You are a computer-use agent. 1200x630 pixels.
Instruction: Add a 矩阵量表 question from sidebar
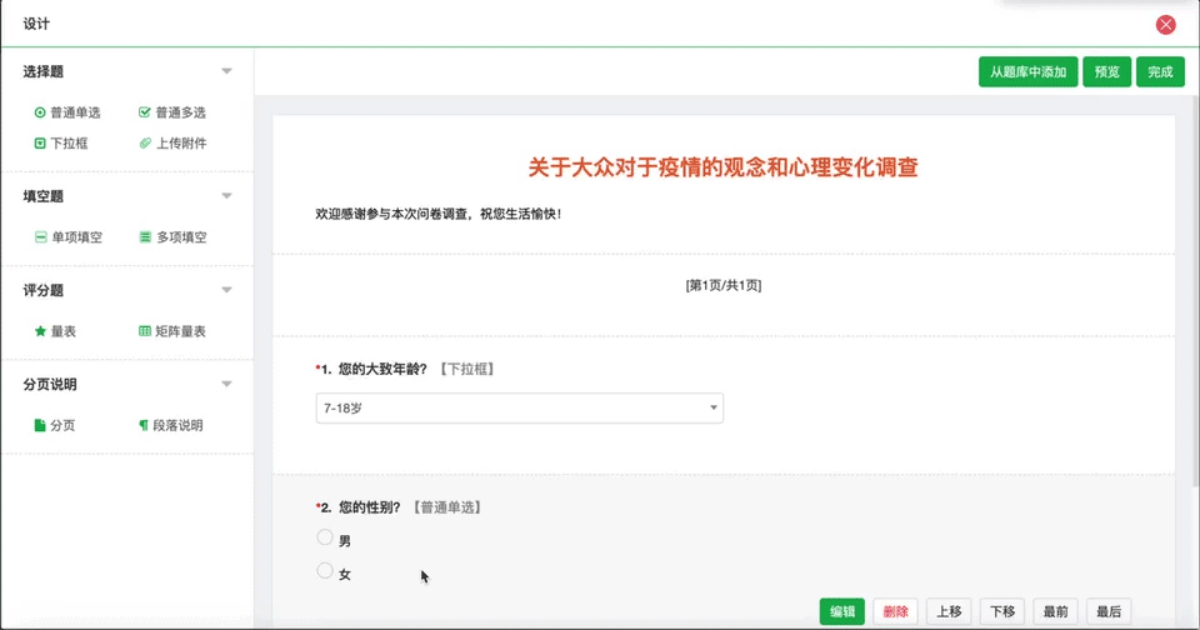click(x=172, y=331)
